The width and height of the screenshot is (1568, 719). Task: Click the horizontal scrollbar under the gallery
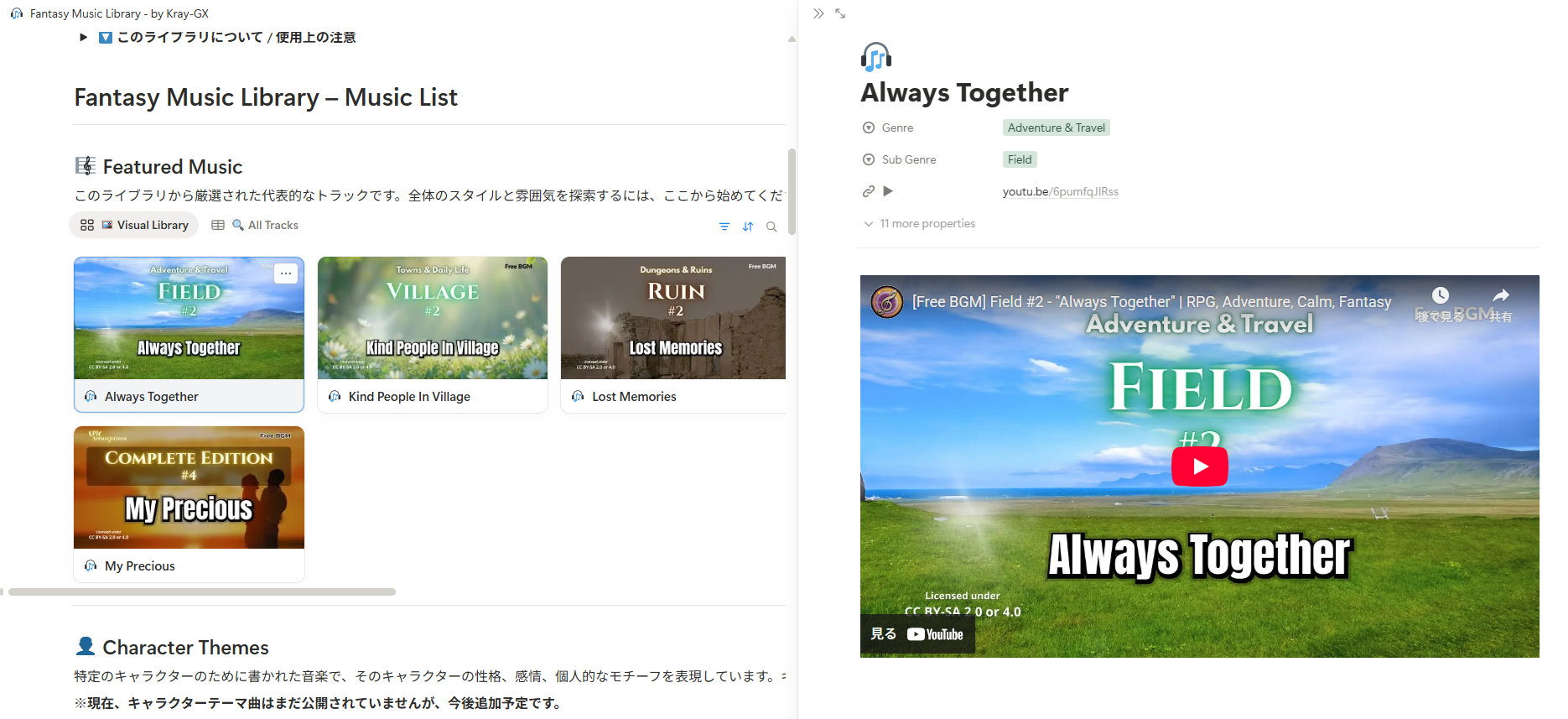pyautogui.click(x=202, y=591)
